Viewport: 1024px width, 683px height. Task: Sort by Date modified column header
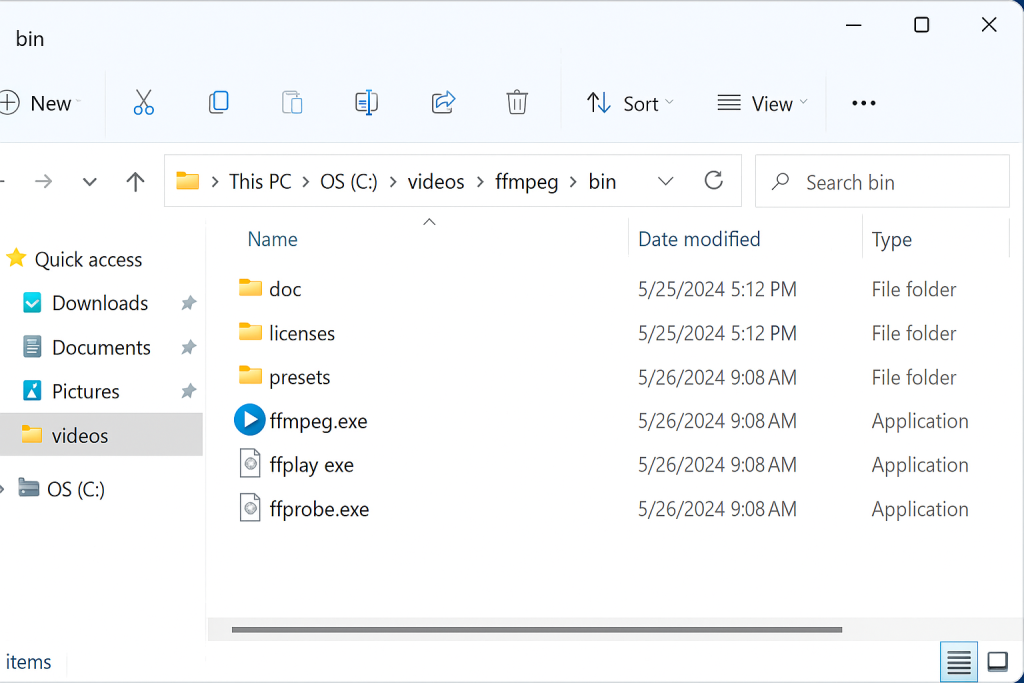point(699,239)
